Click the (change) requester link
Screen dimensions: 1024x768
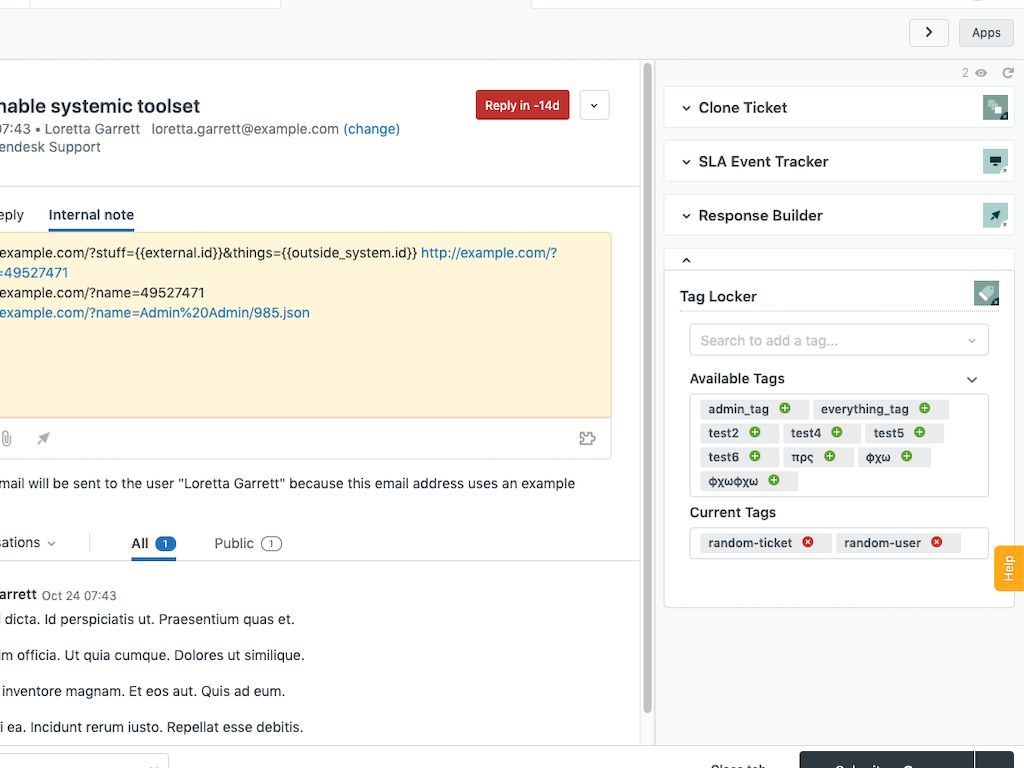coord(371,129)
